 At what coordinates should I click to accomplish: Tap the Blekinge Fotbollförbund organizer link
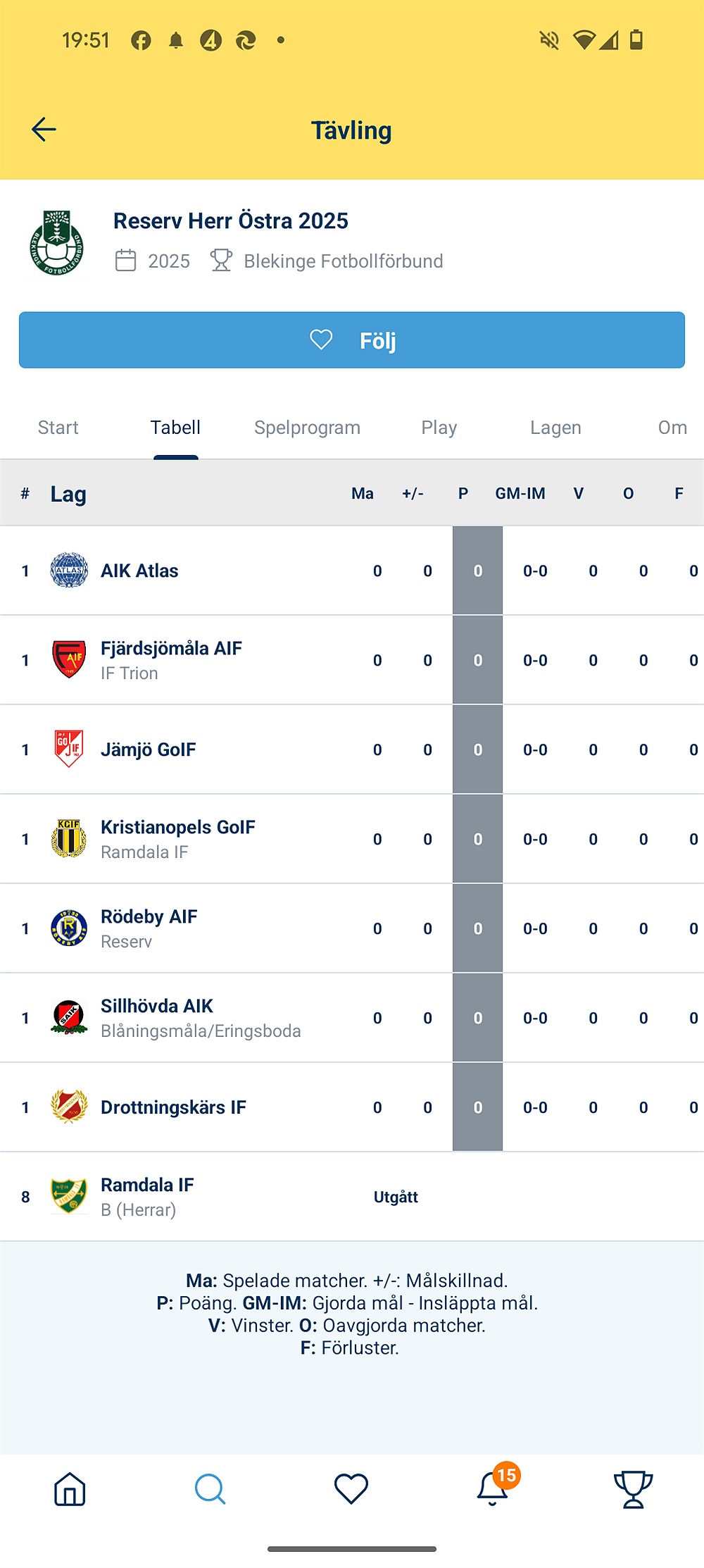tap(343, 261)
